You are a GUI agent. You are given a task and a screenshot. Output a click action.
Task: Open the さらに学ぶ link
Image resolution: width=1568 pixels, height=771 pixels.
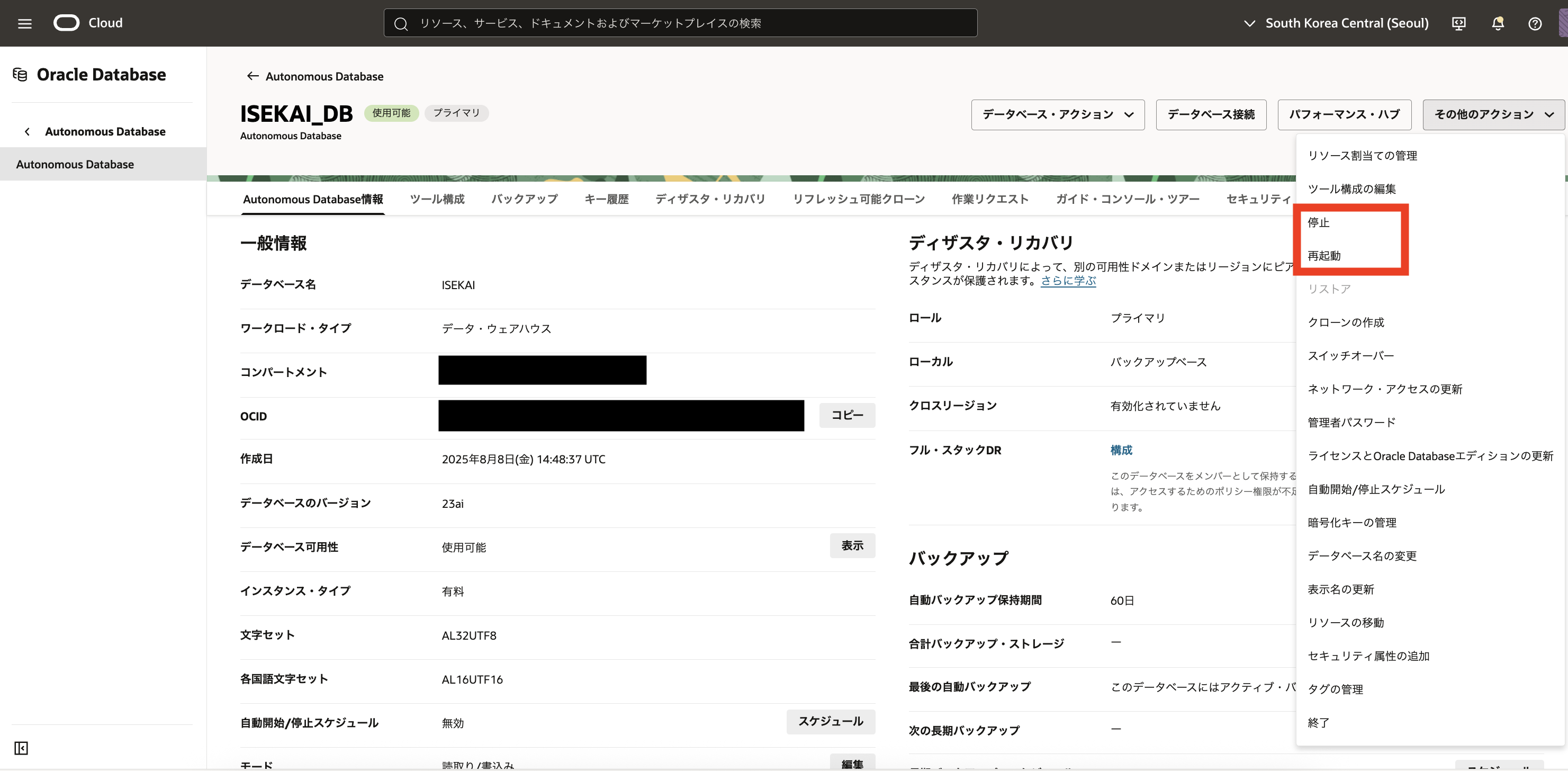[1068, 281]
